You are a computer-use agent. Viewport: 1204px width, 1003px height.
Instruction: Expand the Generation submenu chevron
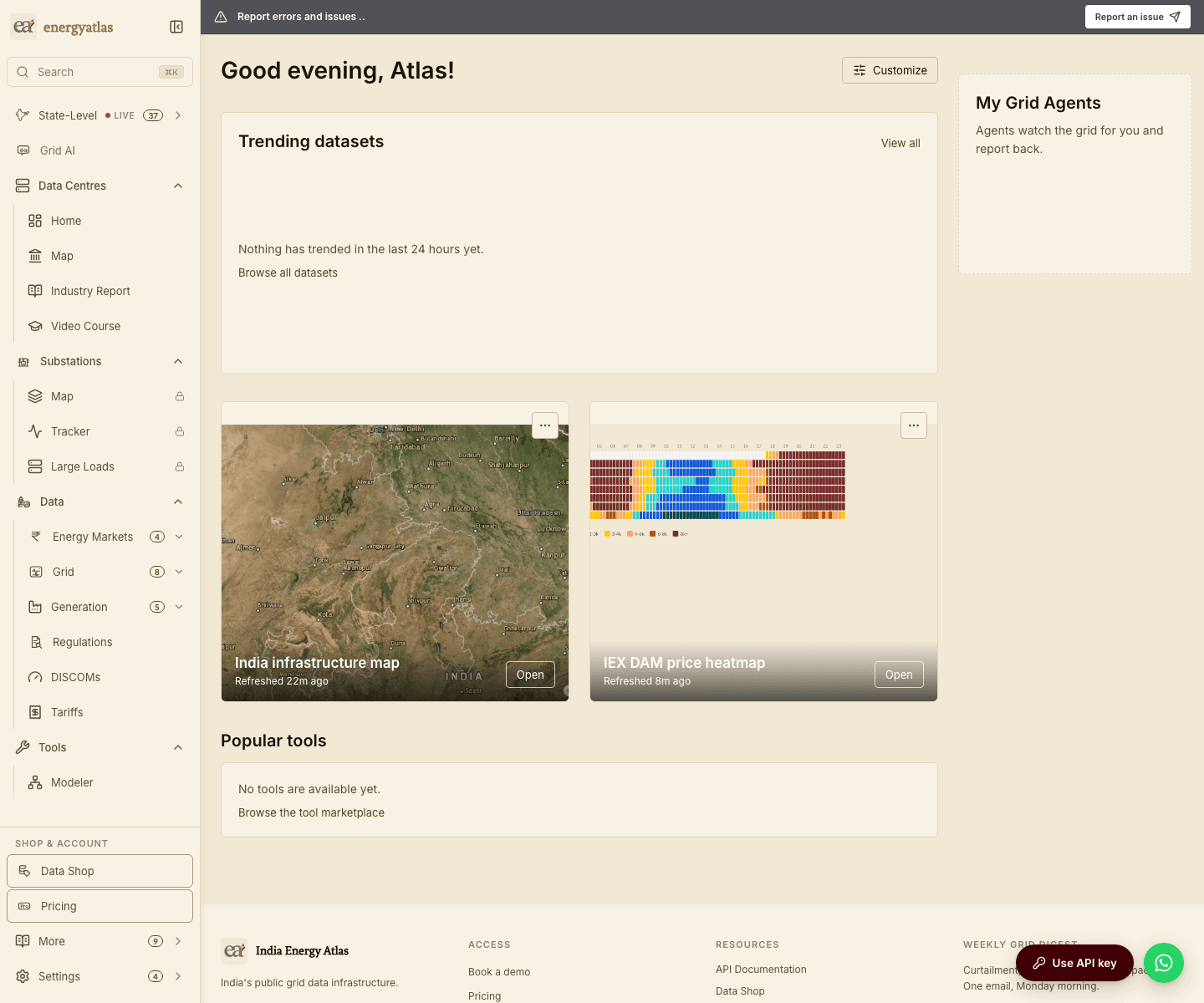coord(179,607)
